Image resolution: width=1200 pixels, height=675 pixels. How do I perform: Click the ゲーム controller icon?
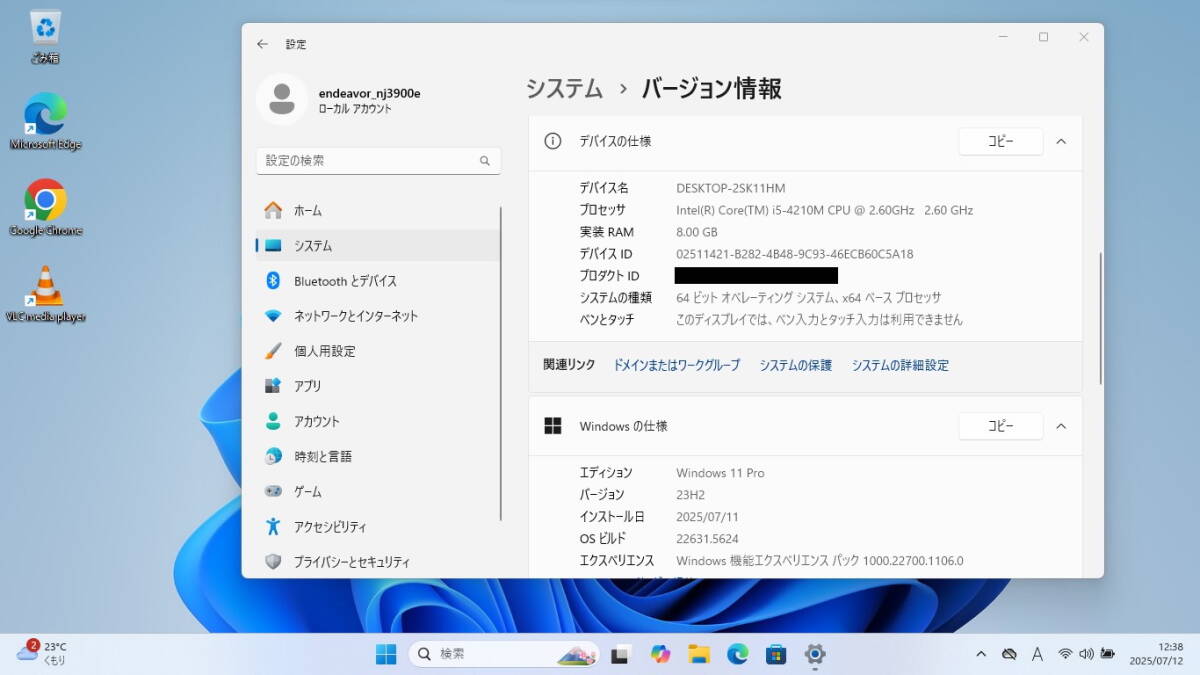coord(273,491)
